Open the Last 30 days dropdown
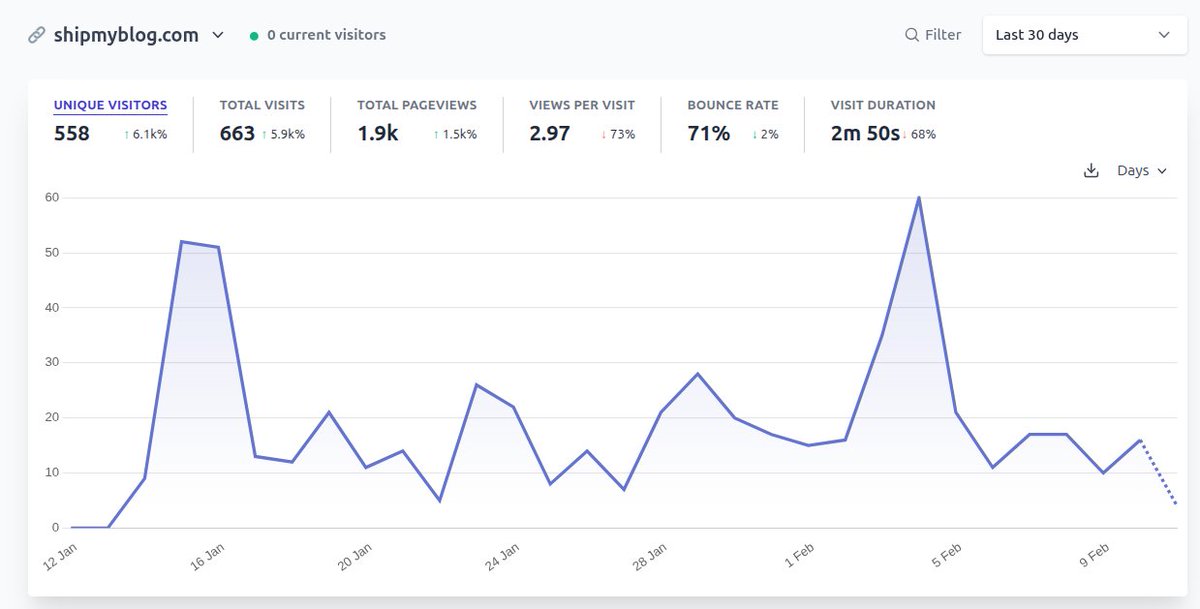1200x609 pixels. [1084, 34]
